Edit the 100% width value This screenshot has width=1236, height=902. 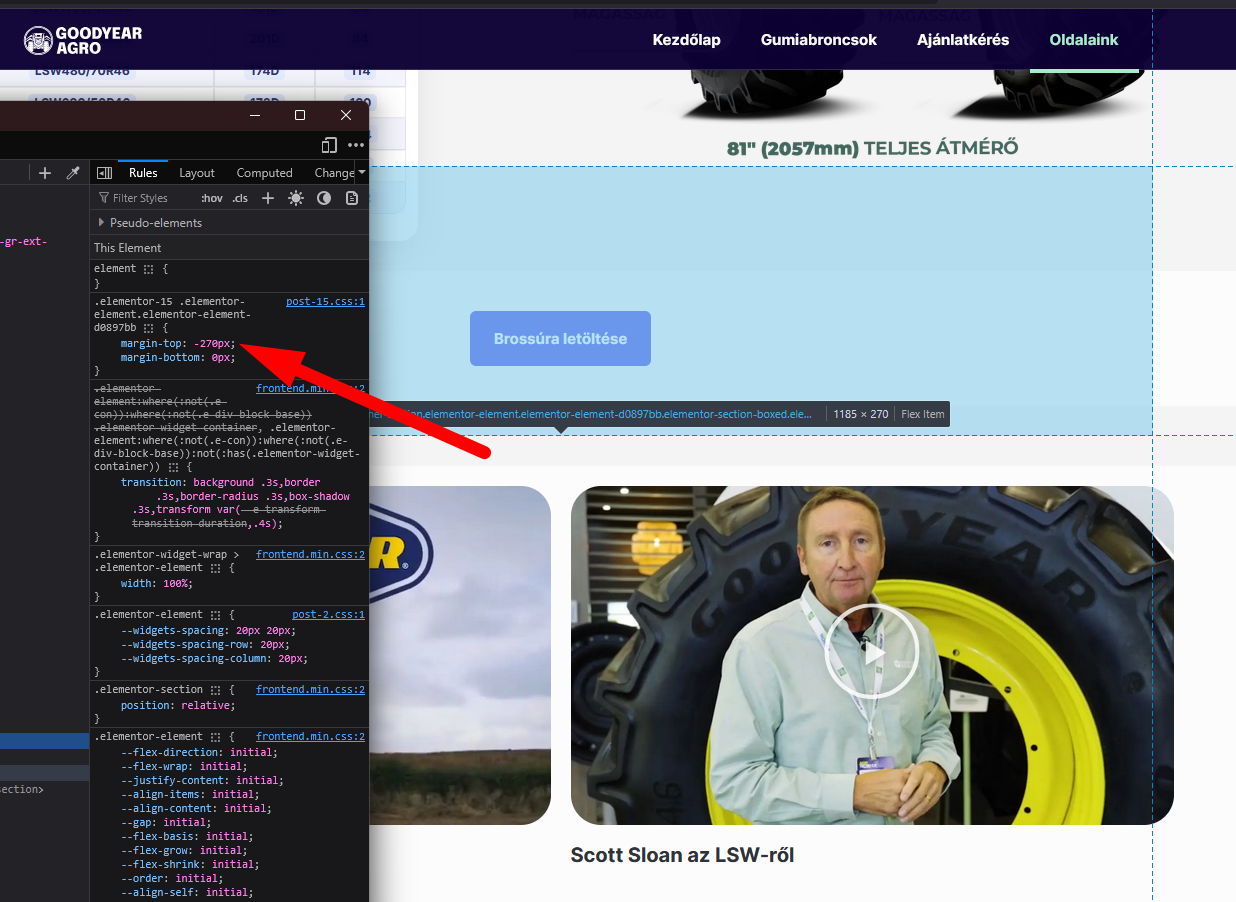(x=175, y=583)
